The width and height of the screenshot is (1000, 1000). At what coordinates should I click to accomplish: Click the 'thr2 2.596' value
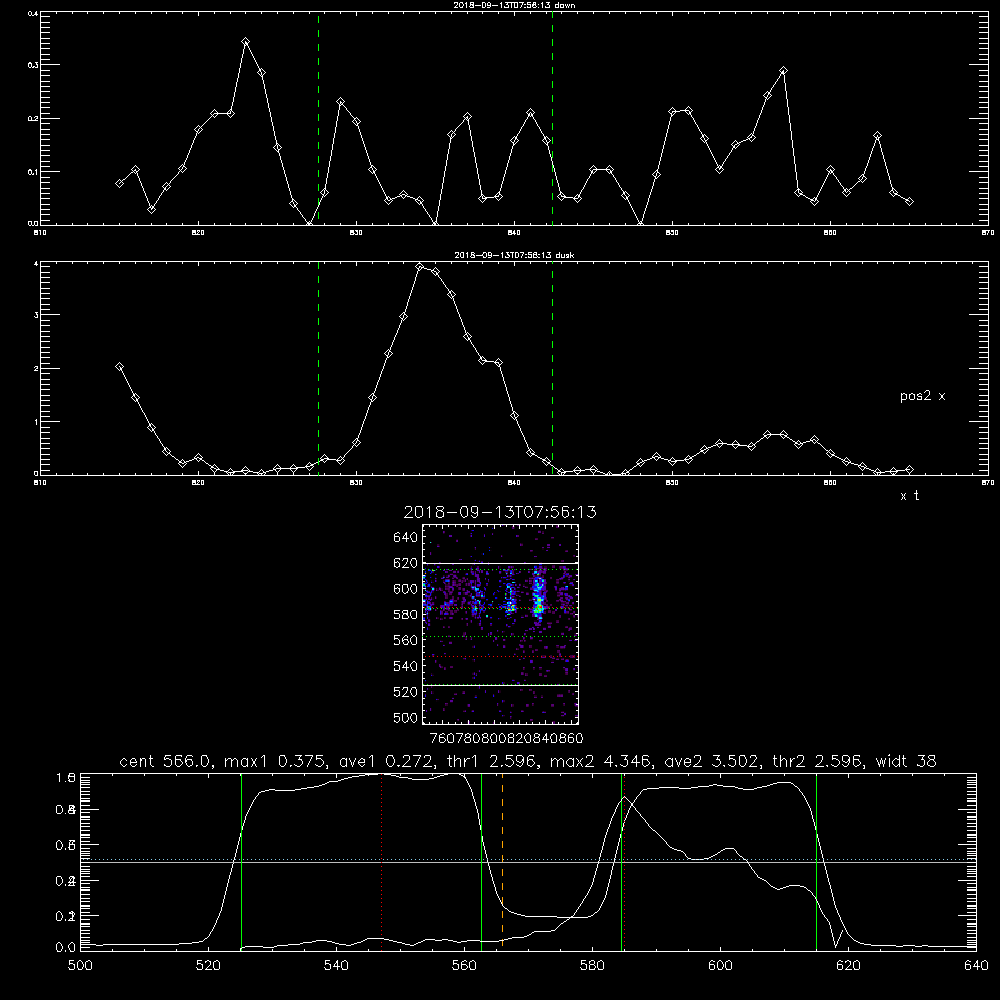click(818, 761)
